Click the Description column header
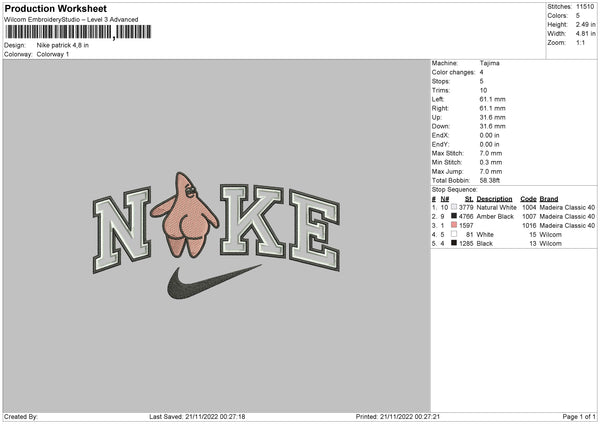The width and height of the screenshot is (600, 424). pyautogui.click(x=494, y=199)
